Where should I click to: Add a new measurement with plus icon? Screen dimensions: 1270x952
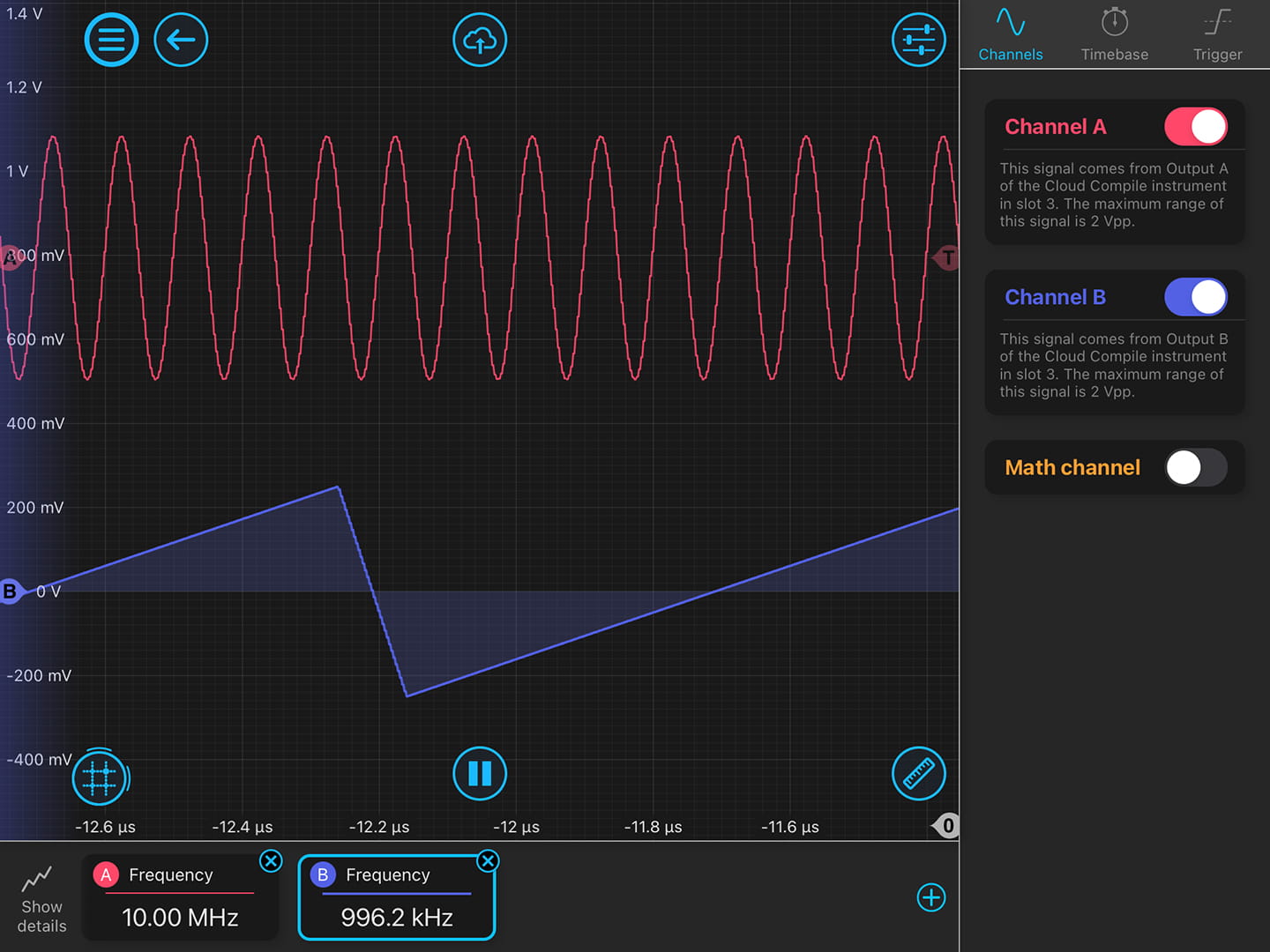[930, 897]
